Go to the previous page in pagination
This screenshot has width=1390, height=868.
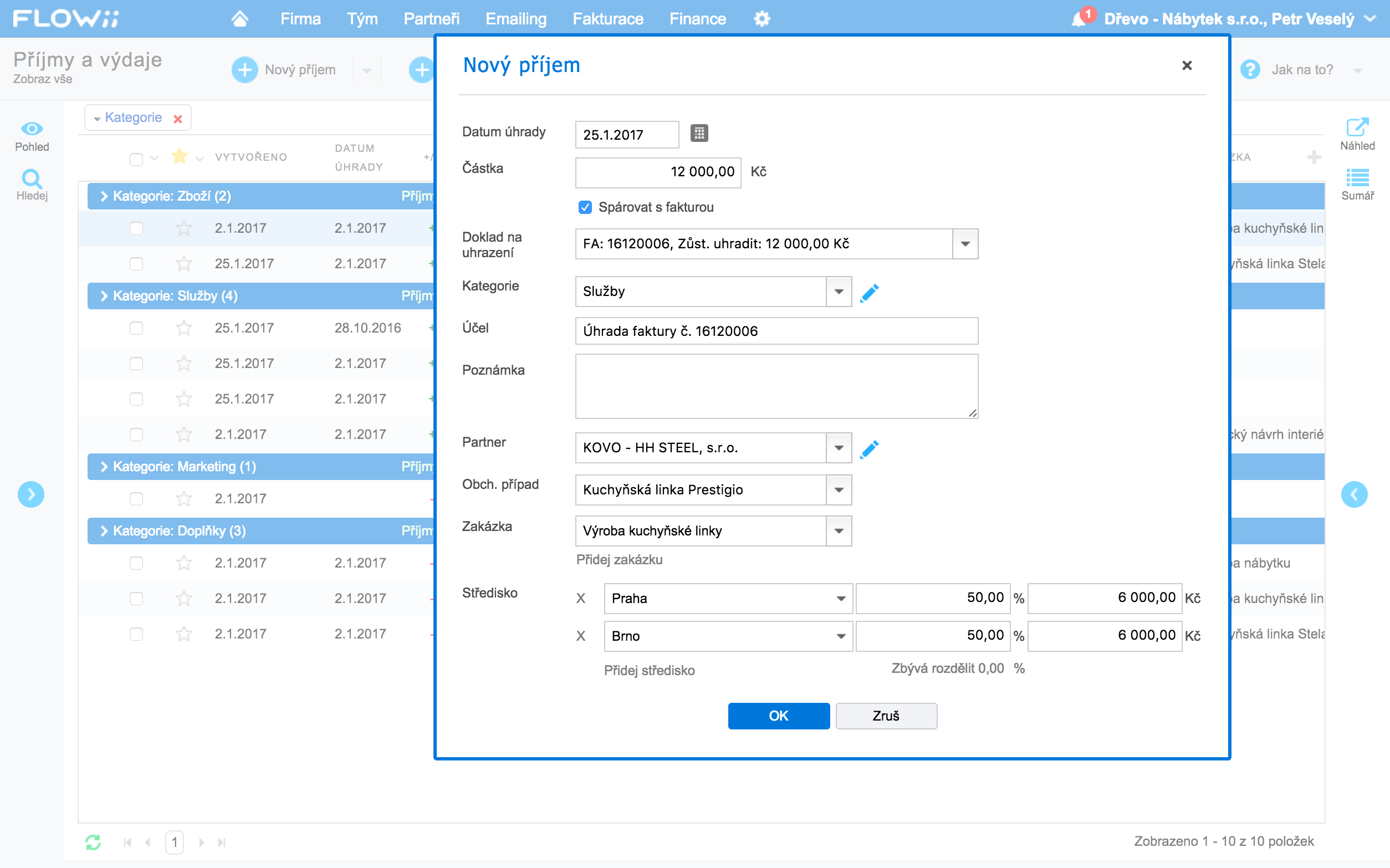tap(148, 842)
